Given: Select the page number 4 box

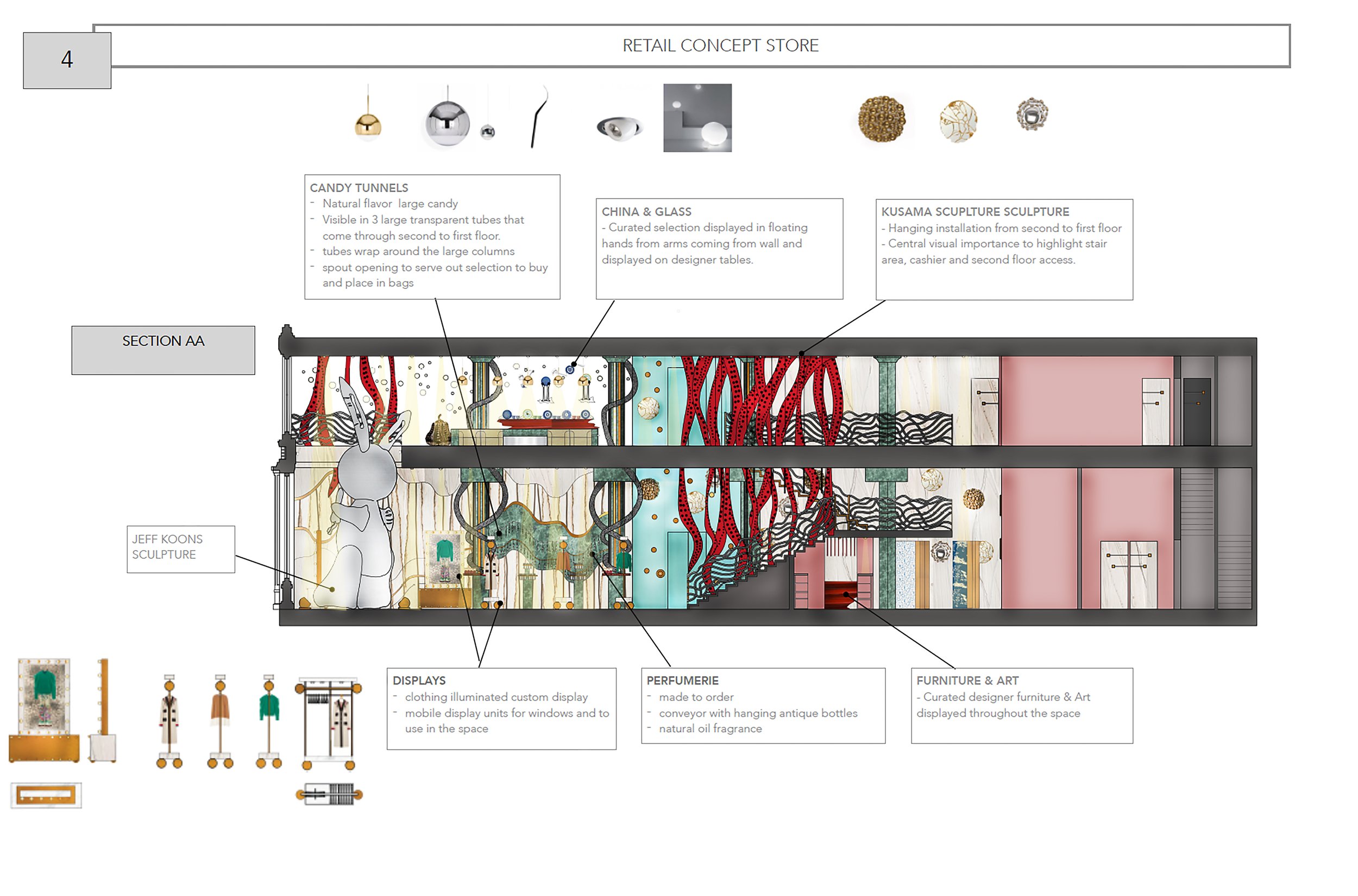Looking at the screenshot, I should tap(67, 60).
